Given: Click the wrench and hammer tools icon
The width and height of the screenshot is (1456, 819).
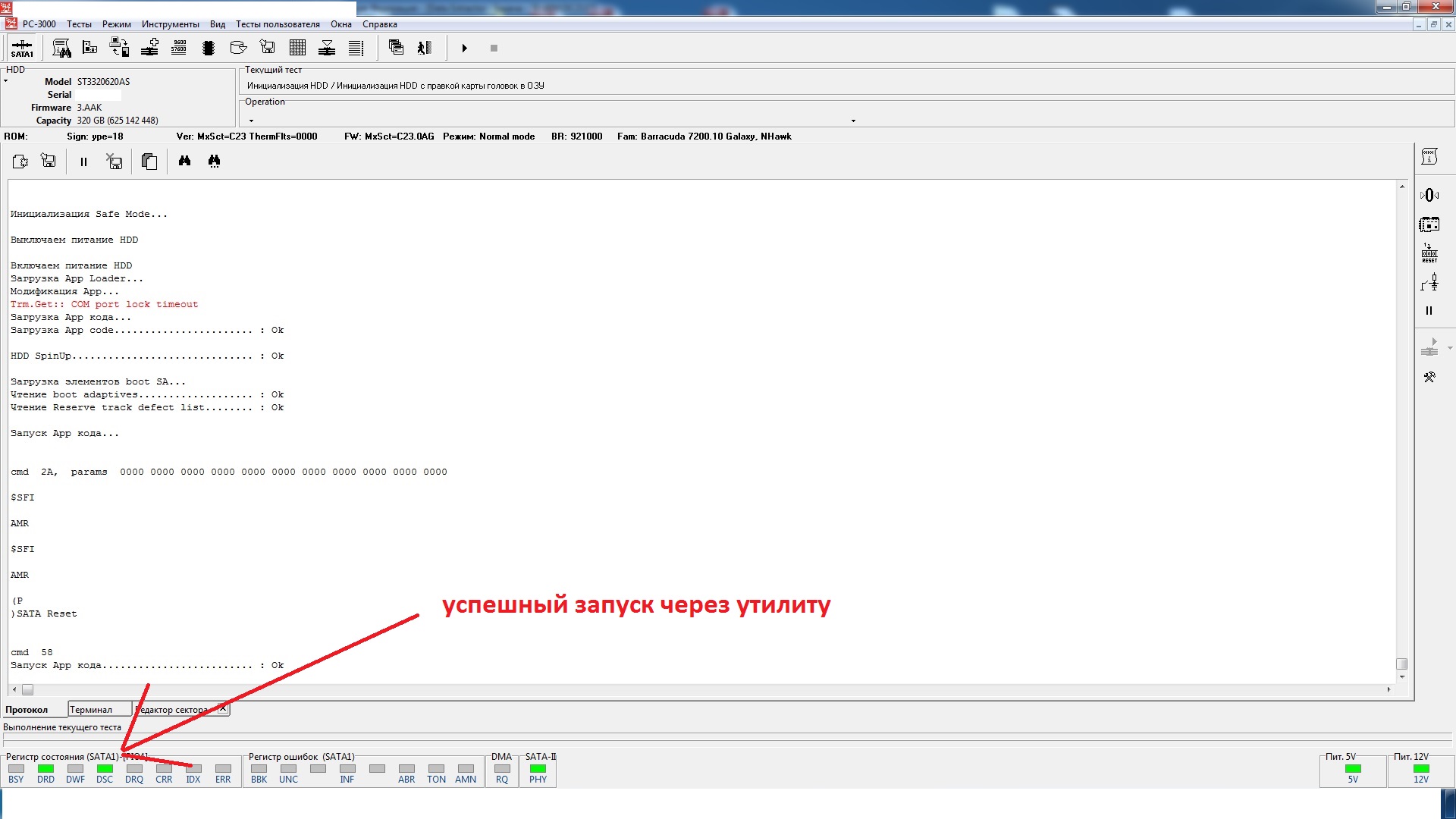Looking at the screenshot, I should point(1429,377).
